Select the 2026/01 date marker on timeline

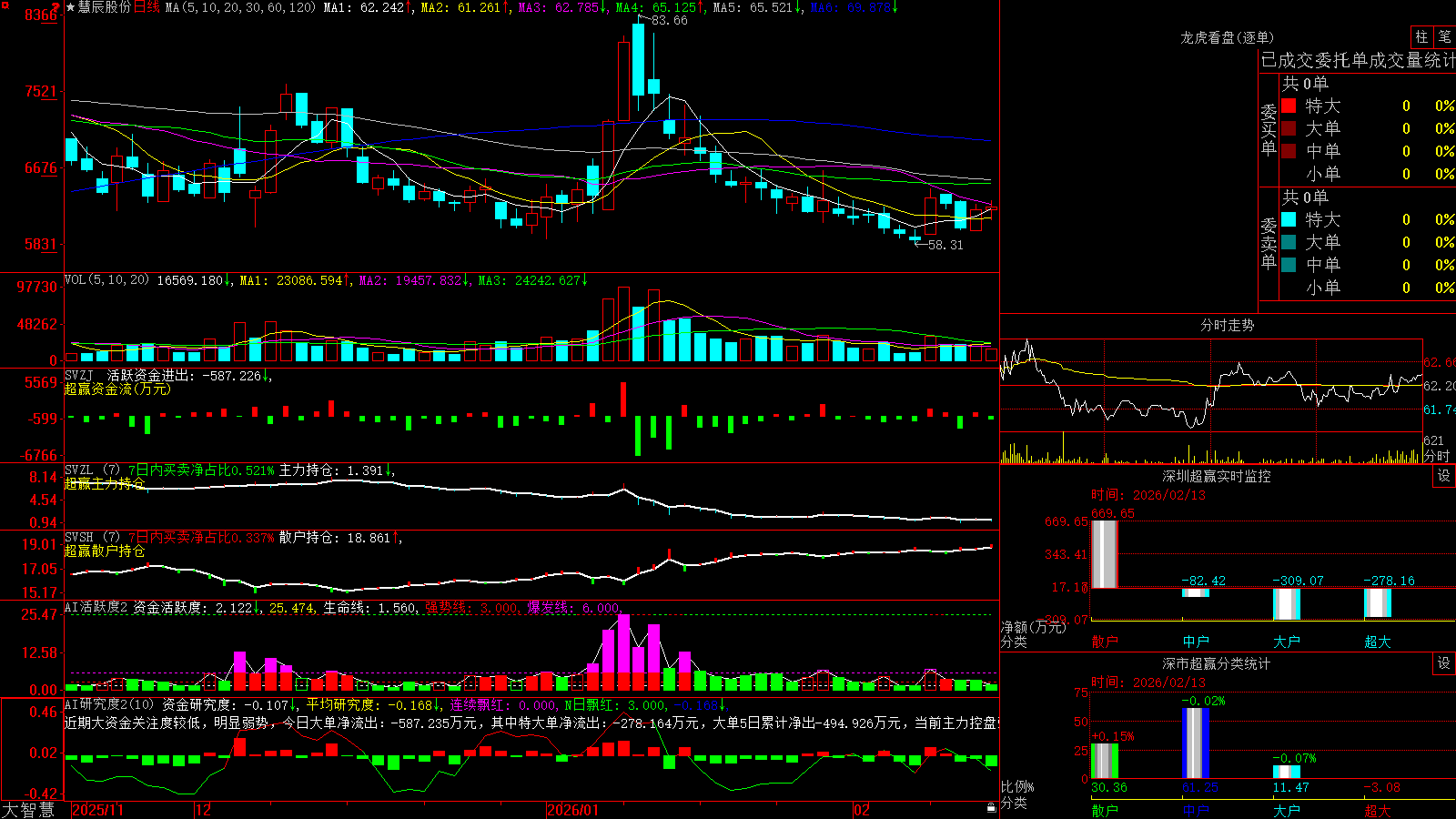[x=573, y=810]
